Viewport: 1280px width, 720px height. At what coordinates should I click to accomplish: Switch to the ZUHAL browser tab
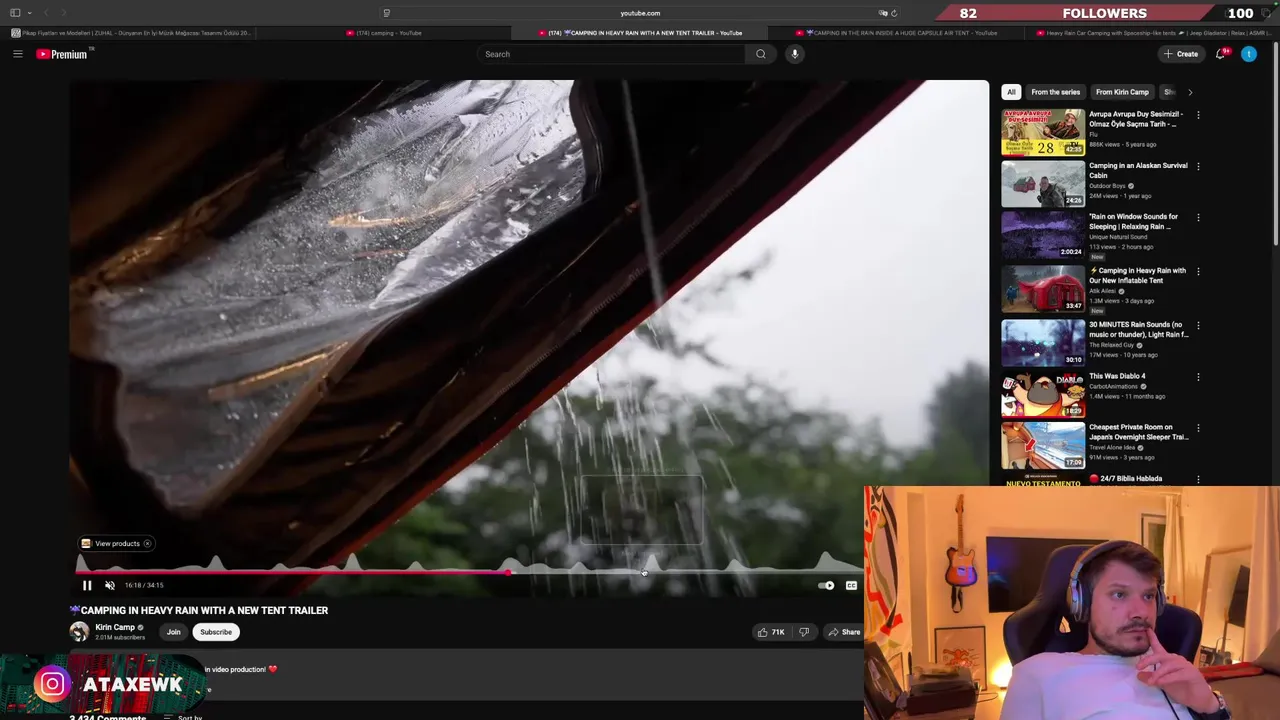point(130,33)
